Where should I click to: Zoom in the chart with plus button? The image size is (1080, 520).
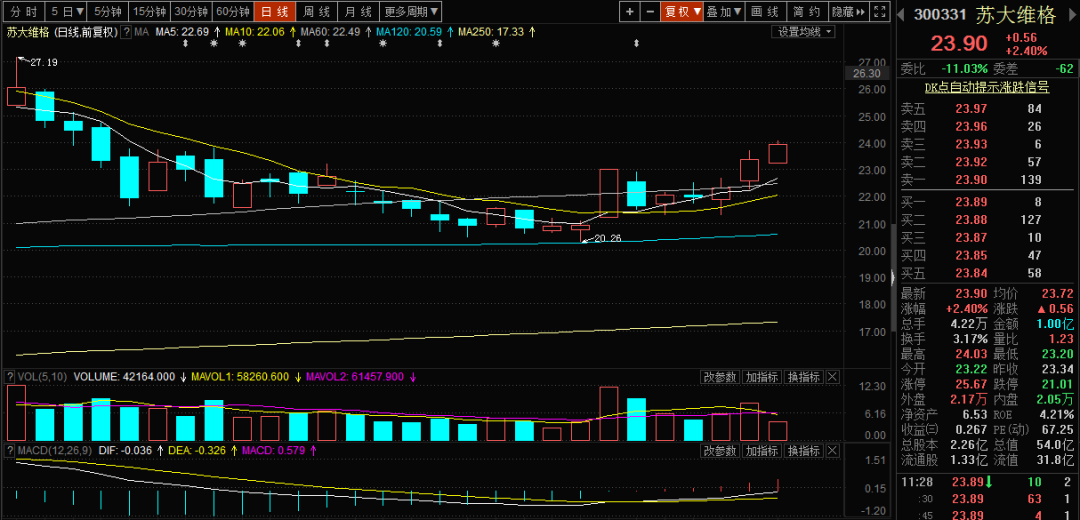pyautogui.click(x=629, y=12)
